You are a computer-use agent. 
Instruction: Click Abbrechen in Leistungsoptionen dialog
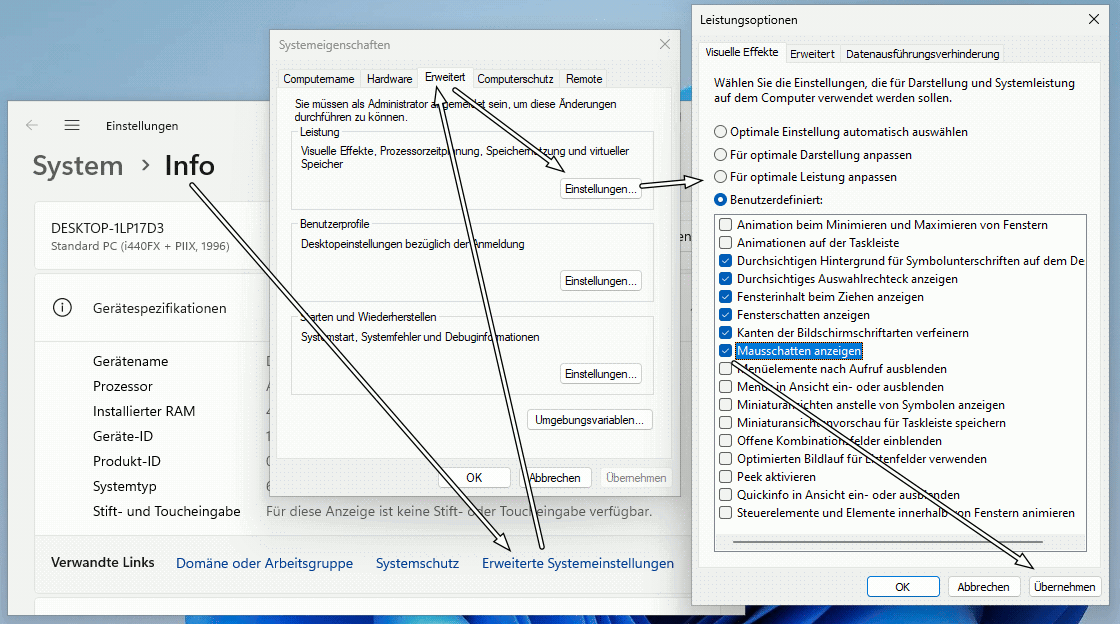(x=984, y=586)
